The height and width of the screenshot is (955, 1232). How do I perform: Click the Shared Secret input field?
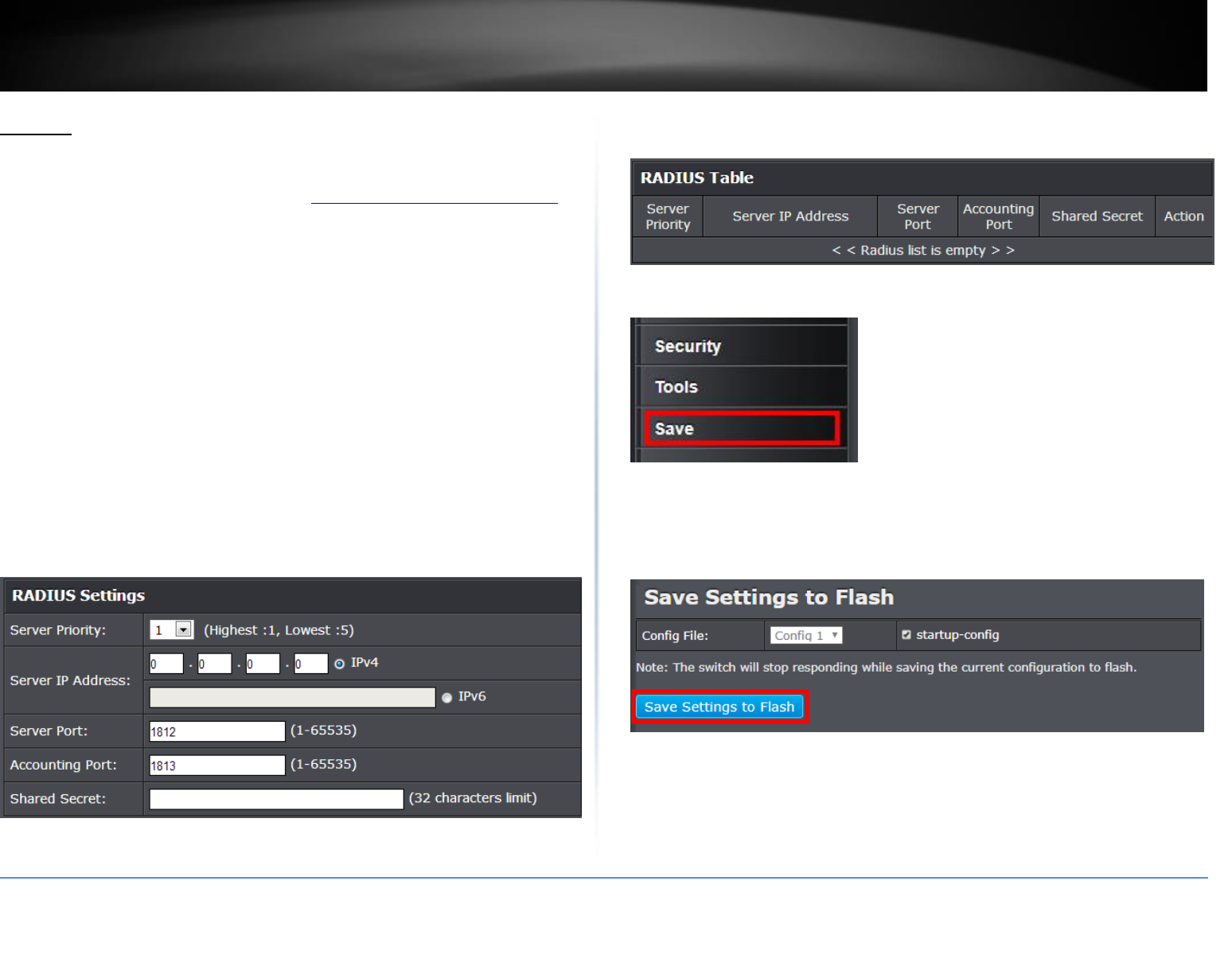pos(276,799)
